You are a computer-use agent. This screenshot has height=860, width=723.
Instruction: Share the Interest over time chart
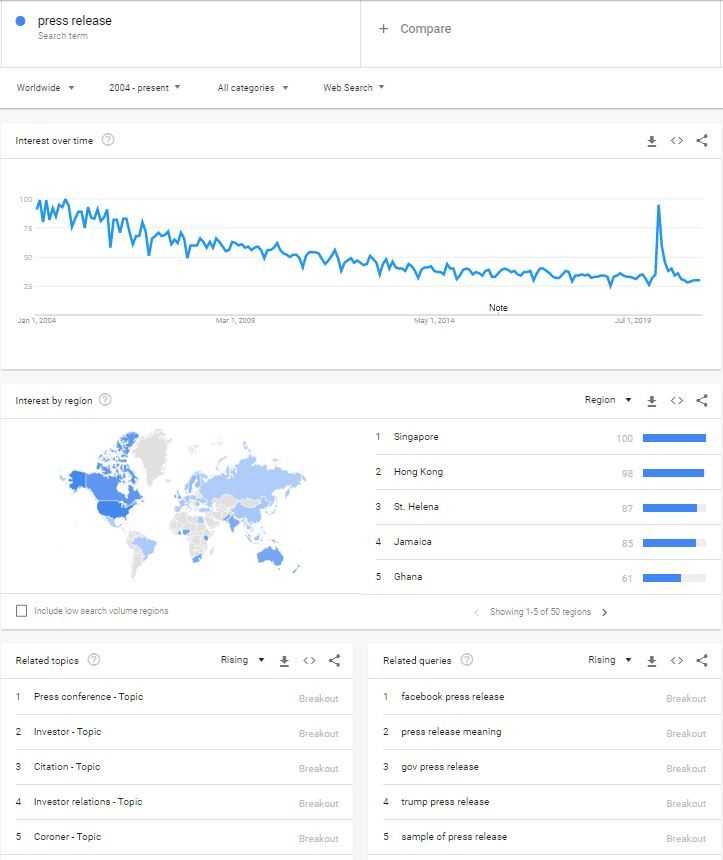pos(702,141)
